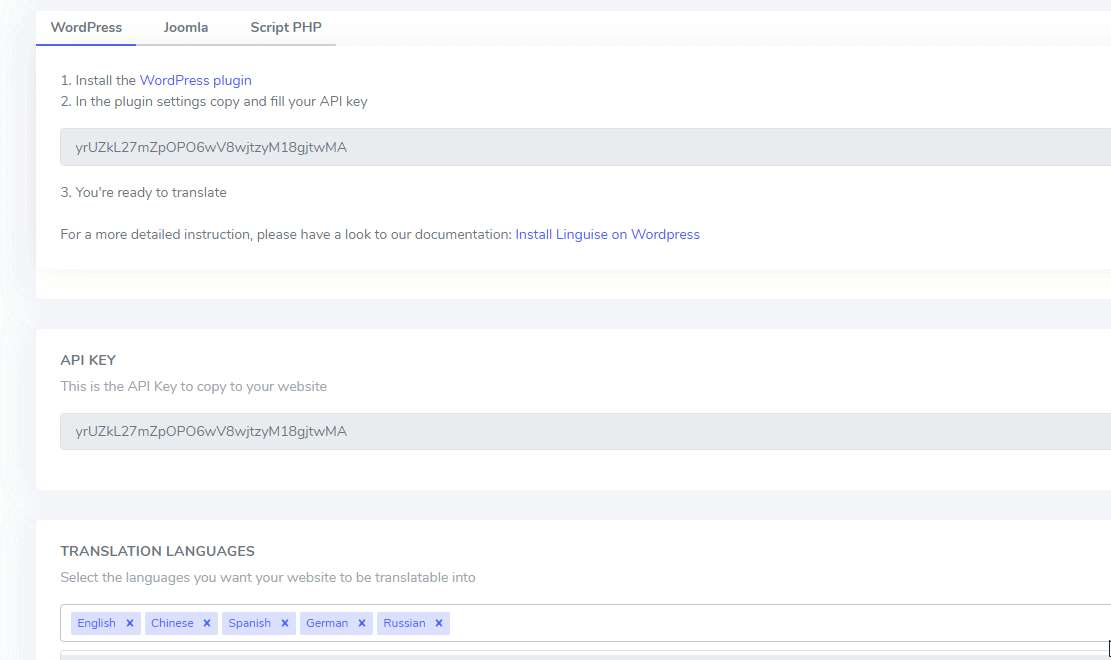Screen dimensions: 1111x660
Task: Click the API key field under API KEY section
Action: pos(585,431)
